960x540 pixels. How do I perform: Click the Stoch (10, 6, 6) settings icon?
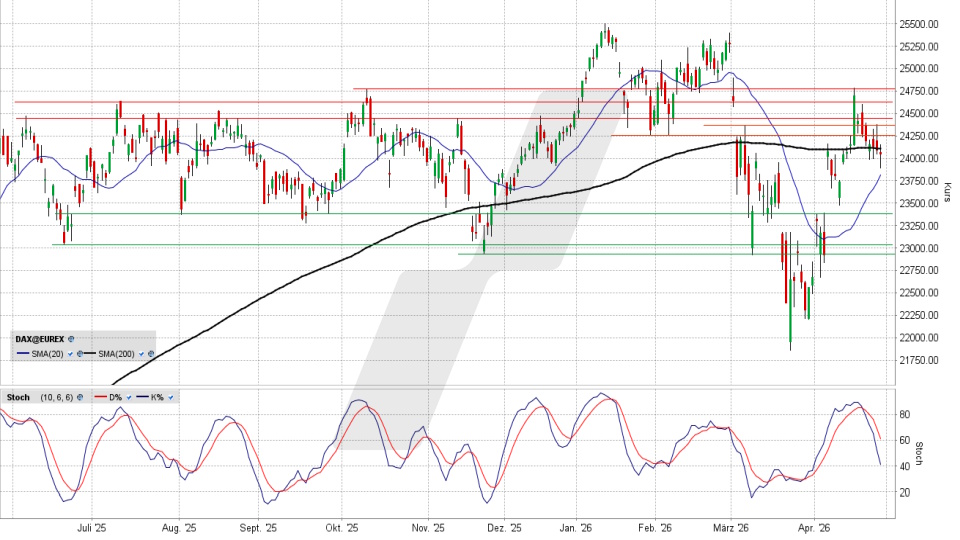pyautogui.click(x=82, y=397)
